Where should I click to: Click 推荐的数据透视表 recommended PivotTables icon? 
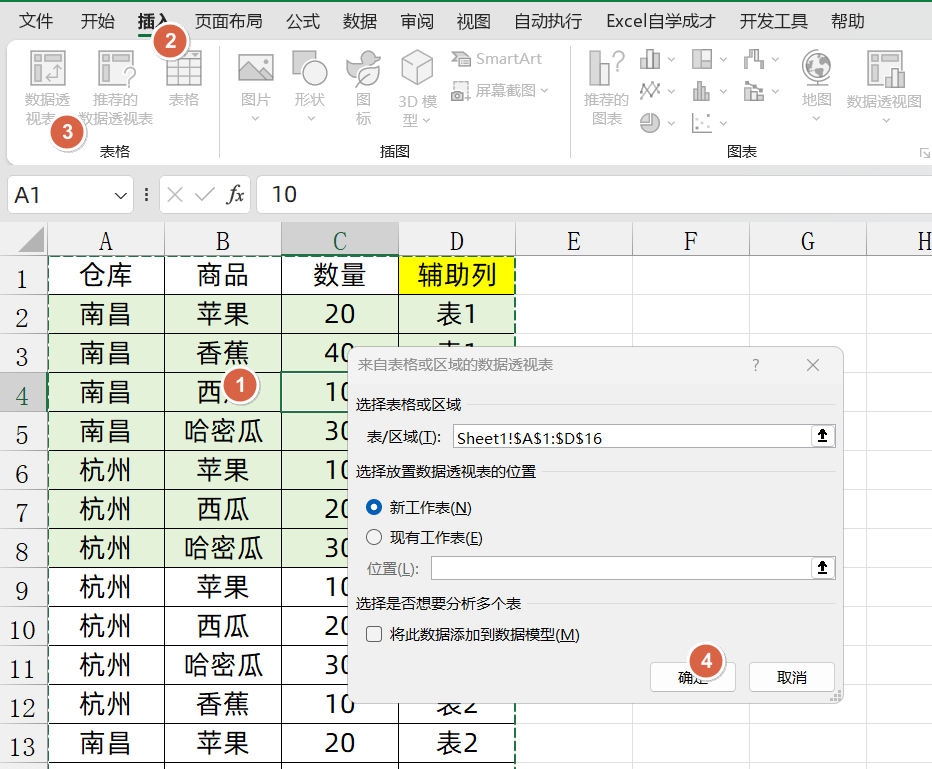tap(116, 68)
